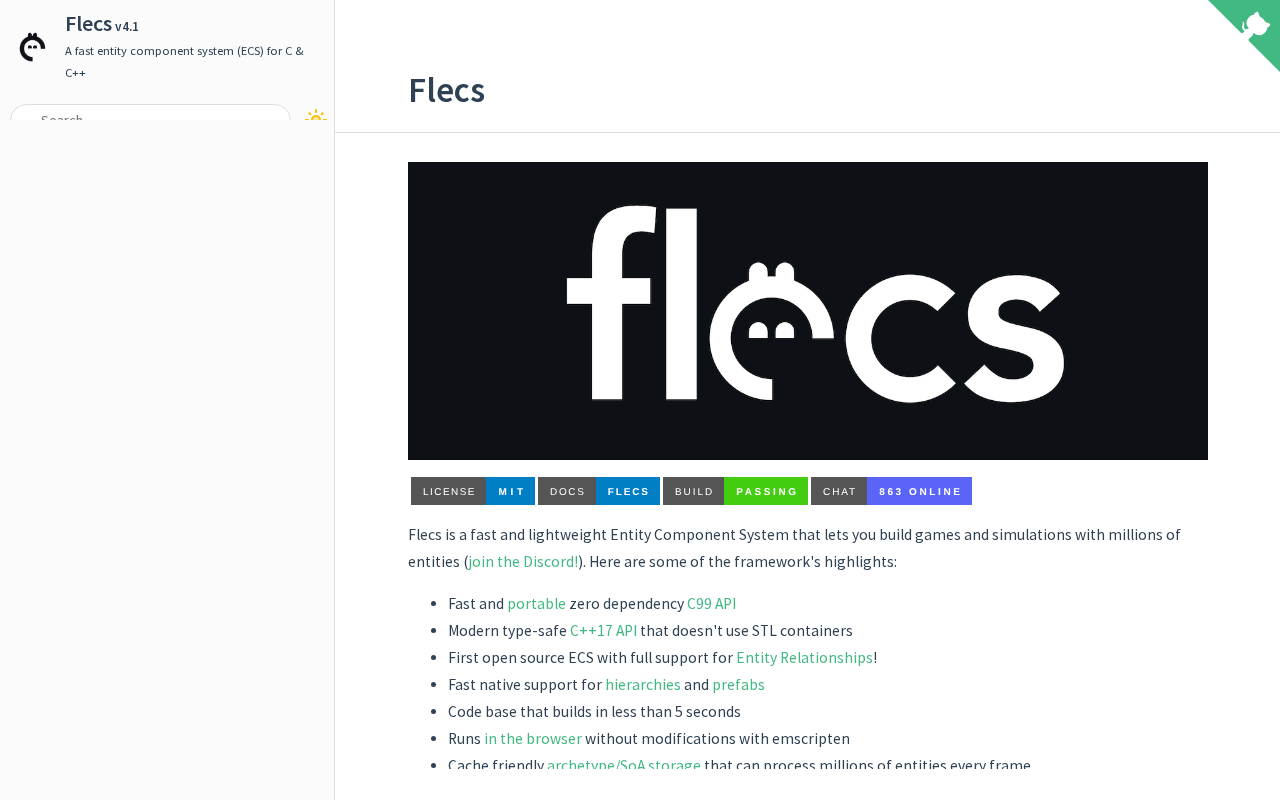Open the "portable" link
The height and width of the screenshot is (800, 1280).
tap(536, 603)
